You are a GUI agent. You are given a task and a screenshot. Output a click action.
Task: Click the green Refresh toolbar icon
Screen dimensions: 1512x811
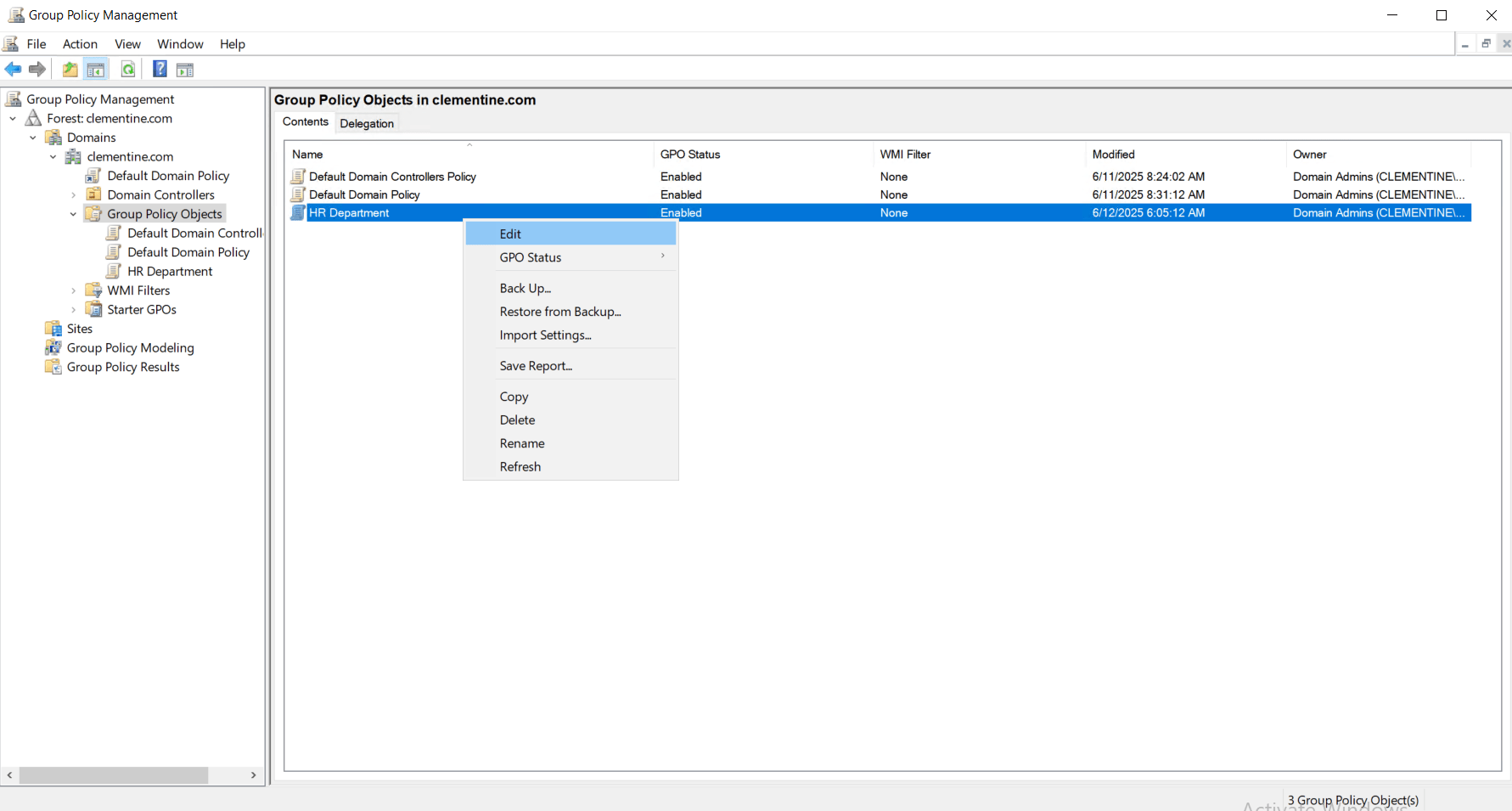point(128,70)
